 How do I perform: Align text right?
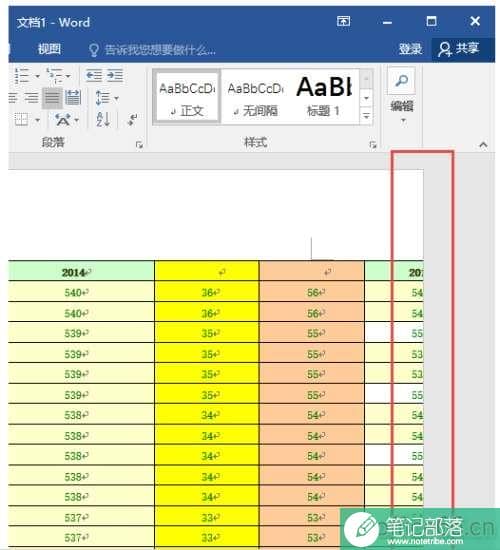[32, 98]
